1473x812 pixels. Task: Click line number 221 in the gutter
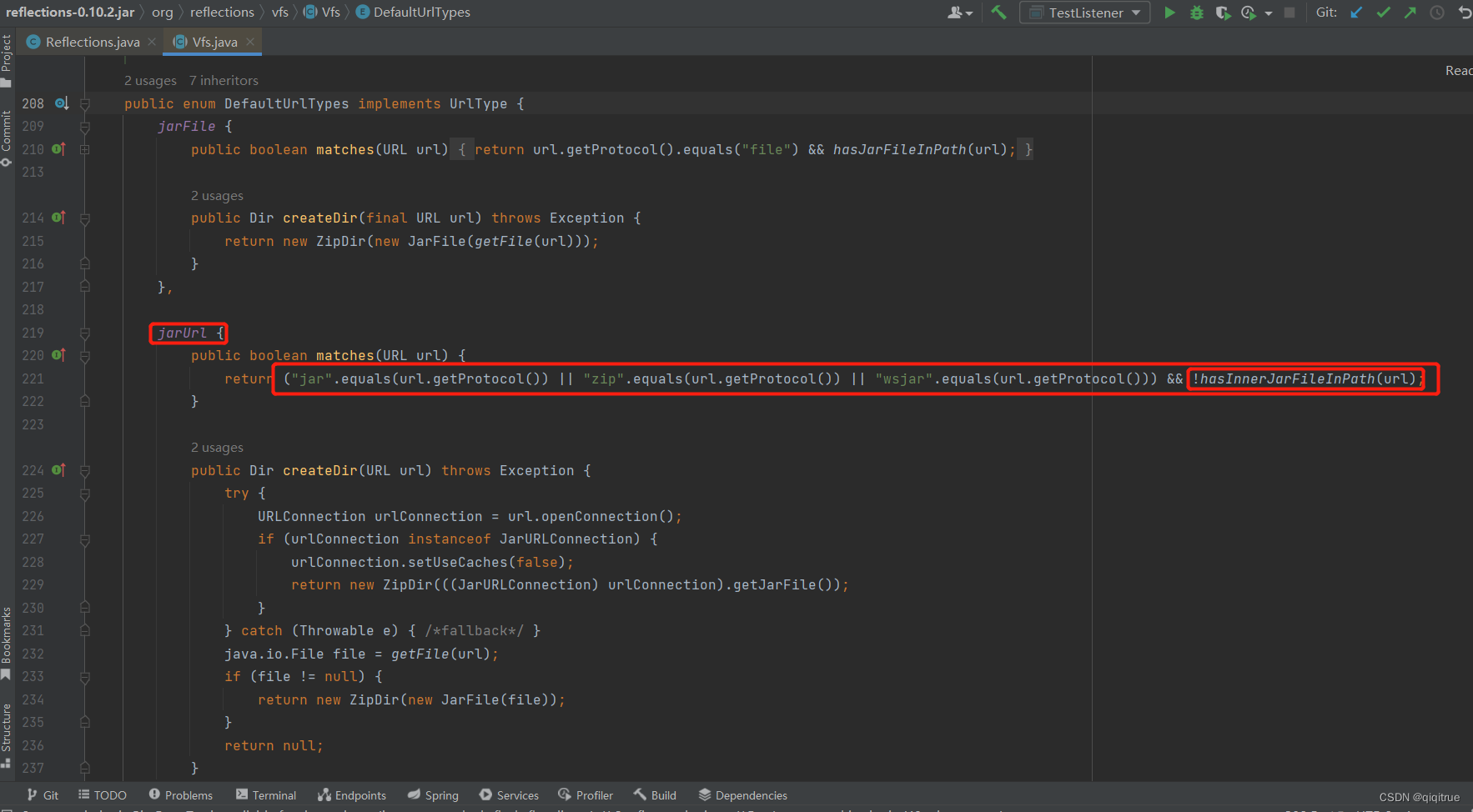coord(33,378)
